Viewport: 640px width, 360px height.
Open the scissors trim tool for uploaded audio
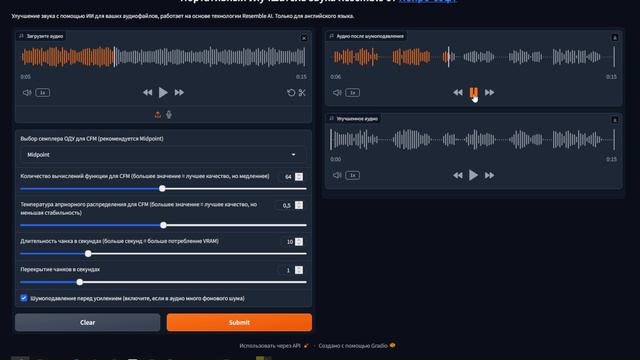[x=302, y=93]
